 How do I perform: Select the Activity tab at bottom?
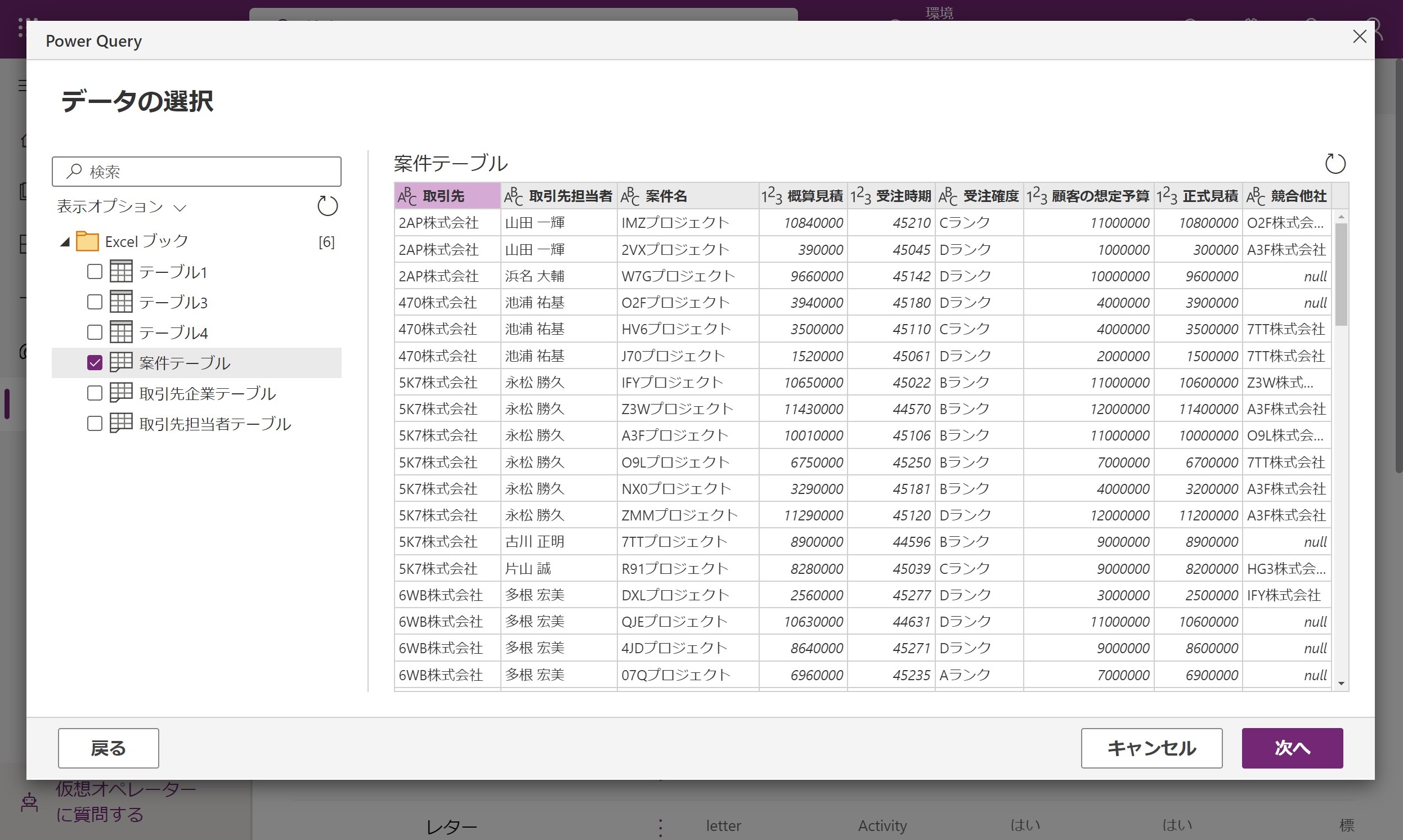[x=881, y=826]
